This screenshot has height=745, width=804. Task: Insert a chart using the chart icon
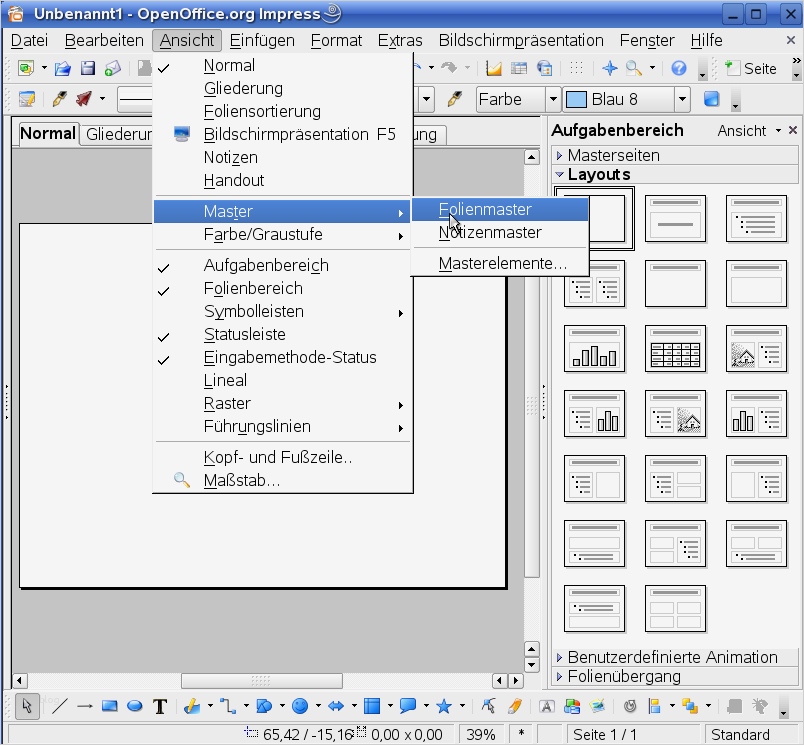pyautogui.click(x=493, y=68)
